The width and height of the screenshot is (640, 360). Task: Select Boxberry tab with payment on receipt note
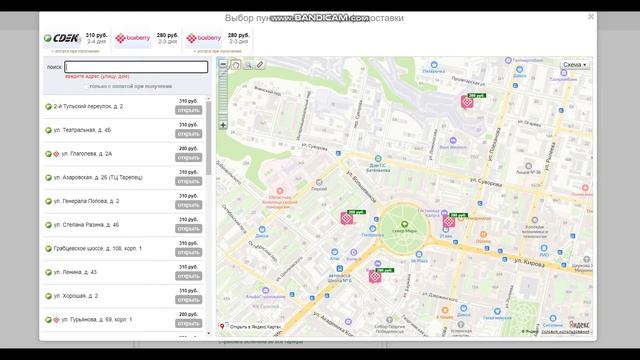pos(218,40)
